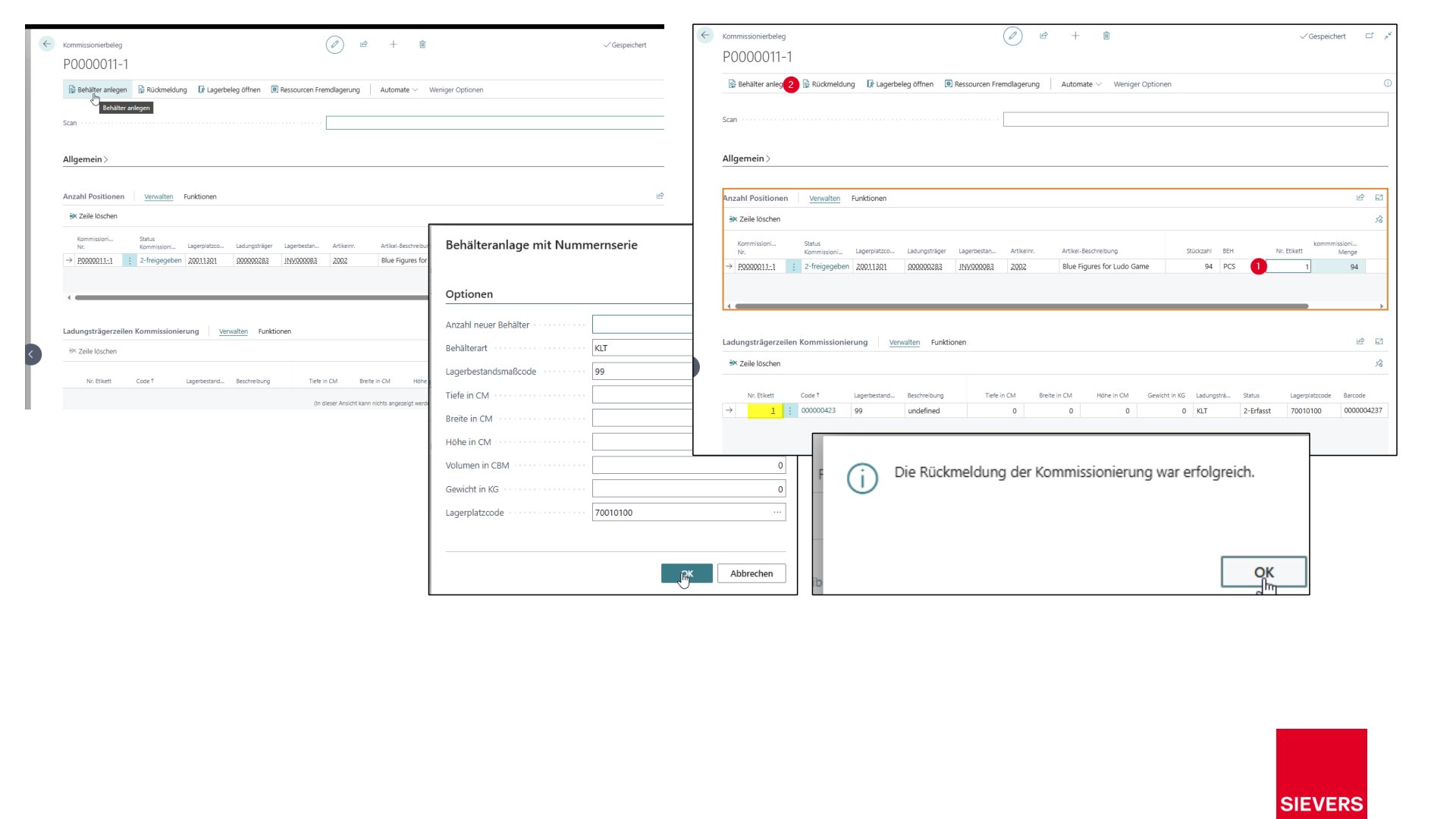The image size is (1456, 819).
Task: Click the left-edge collapse chevron circle
Action: (31, 354)
